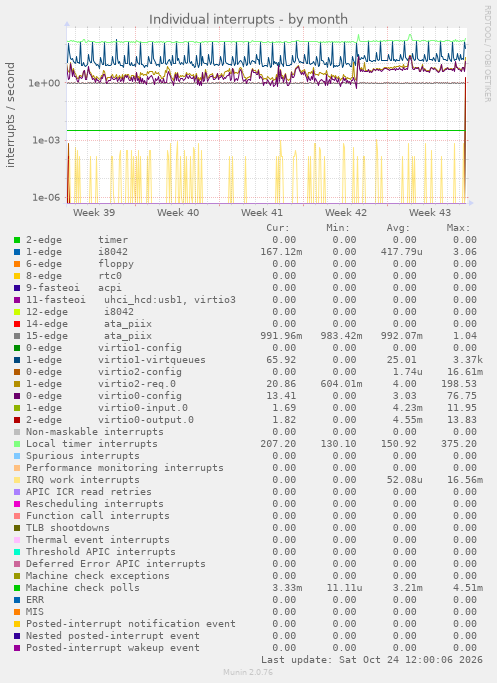
Task: Click the Week 42 axis label
Action: (346, 213)
